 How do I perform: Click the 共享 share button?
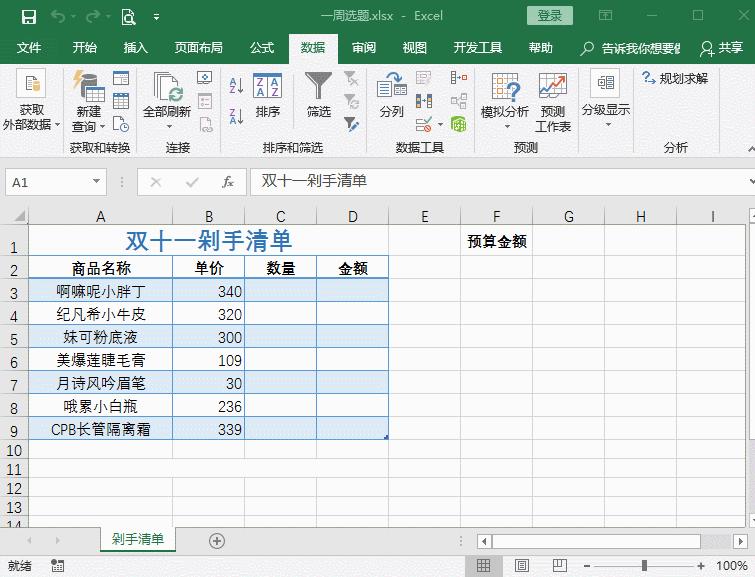tap(721, 48)
